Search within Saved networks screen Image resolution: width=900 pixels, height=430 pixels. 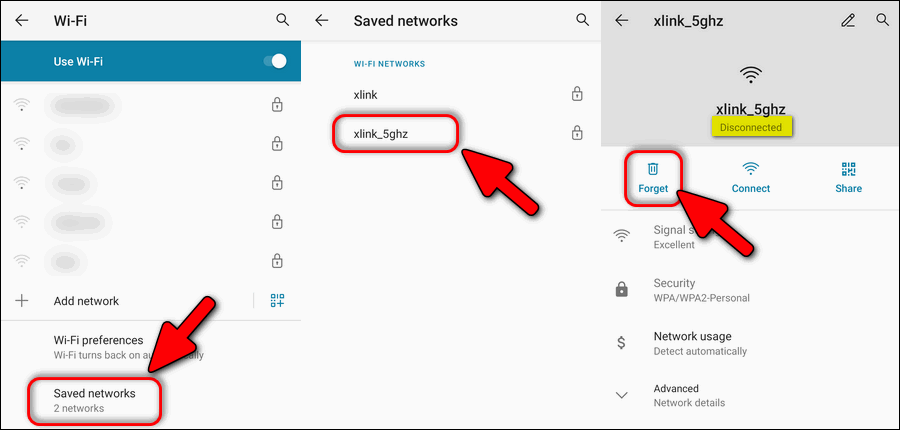pos(583,20)
